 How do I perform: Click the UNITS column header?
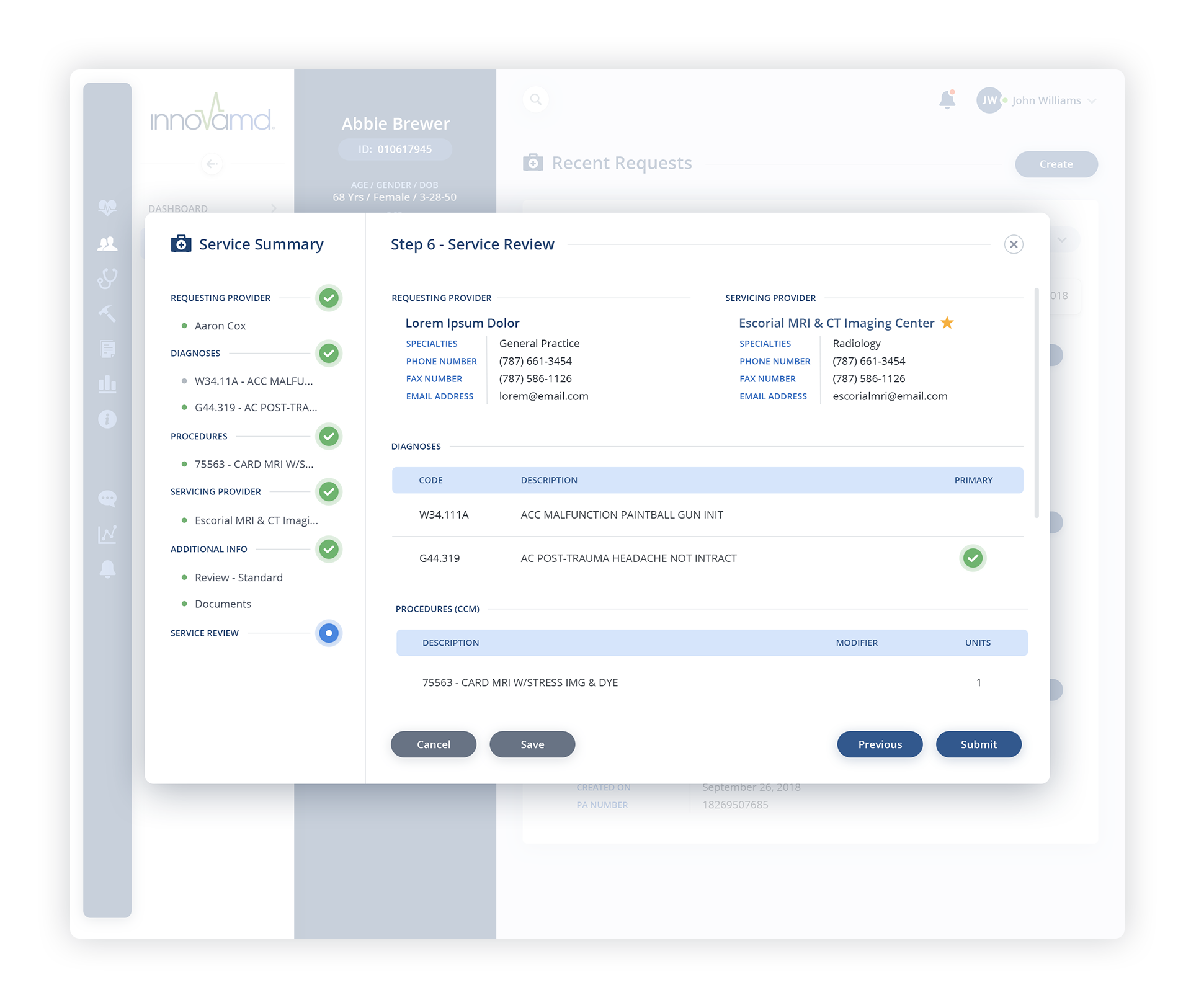point(978,643)
